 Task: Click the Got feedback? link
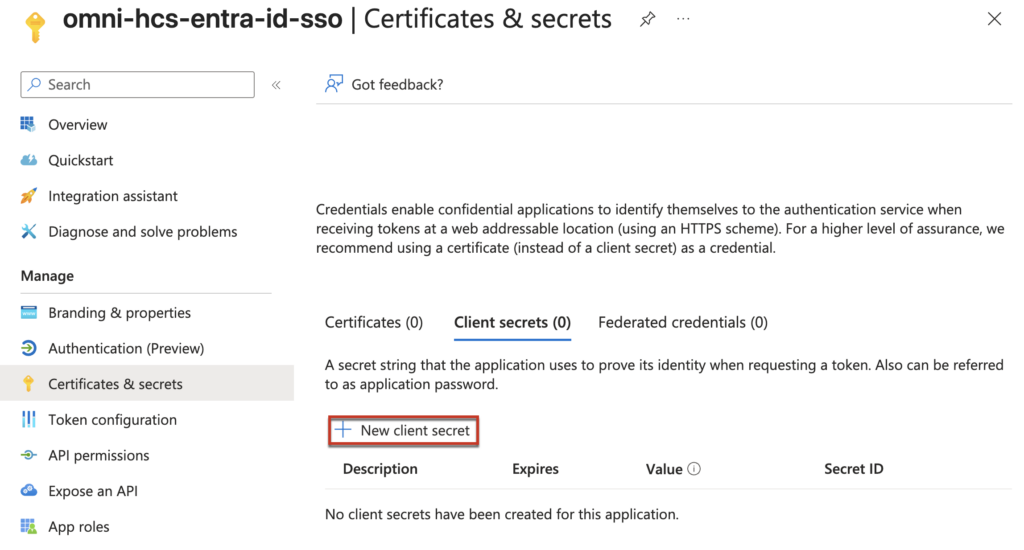(x=396, y=85)
